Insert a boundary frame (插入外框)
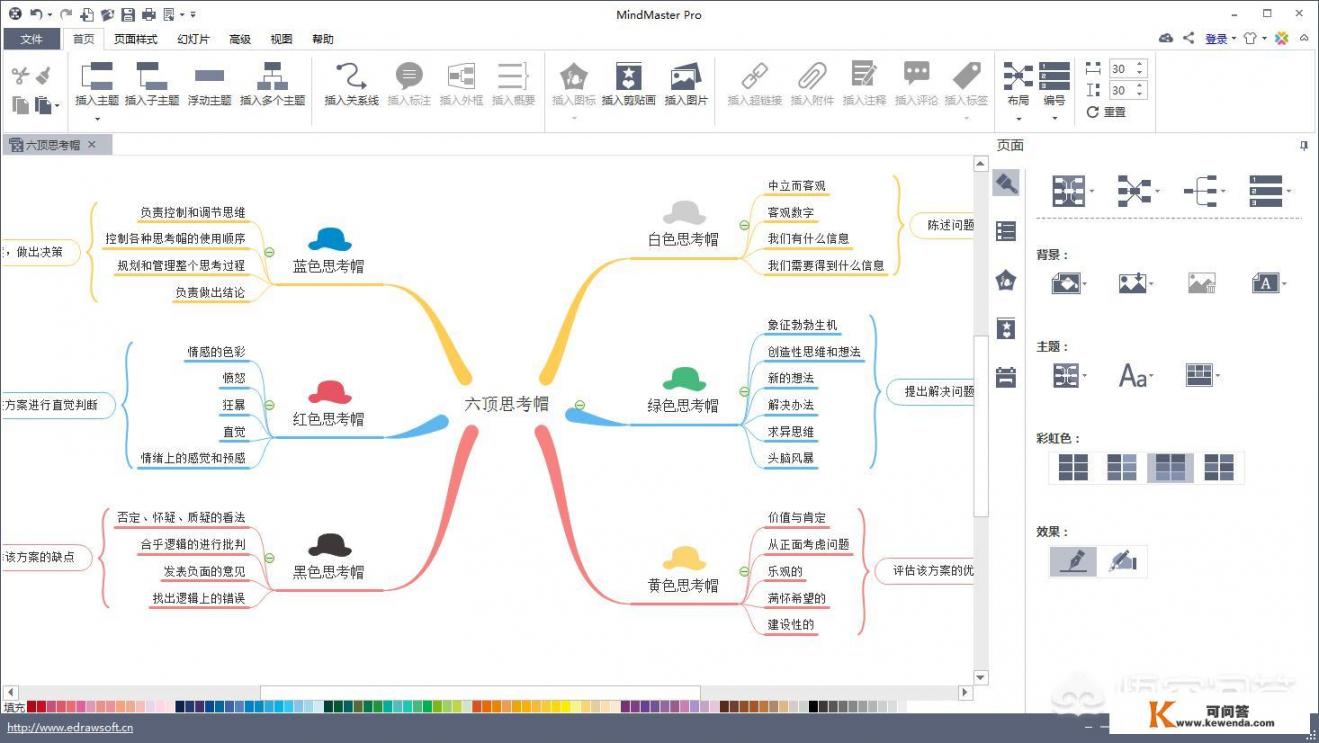Viewport: 1319px width, 743px height. 461,84
